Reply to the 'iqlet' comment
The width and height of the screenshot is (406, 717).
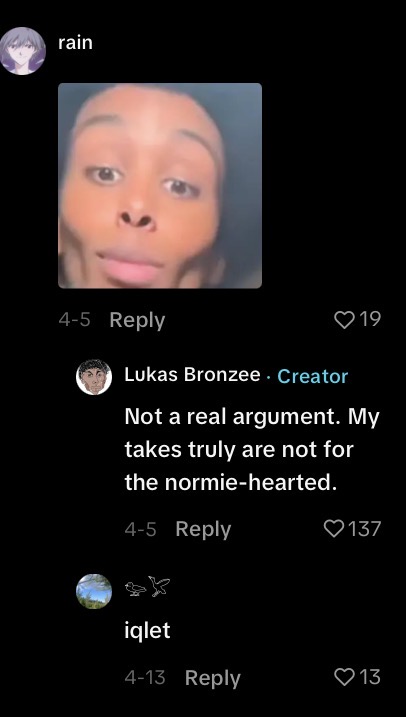[213, 678]
